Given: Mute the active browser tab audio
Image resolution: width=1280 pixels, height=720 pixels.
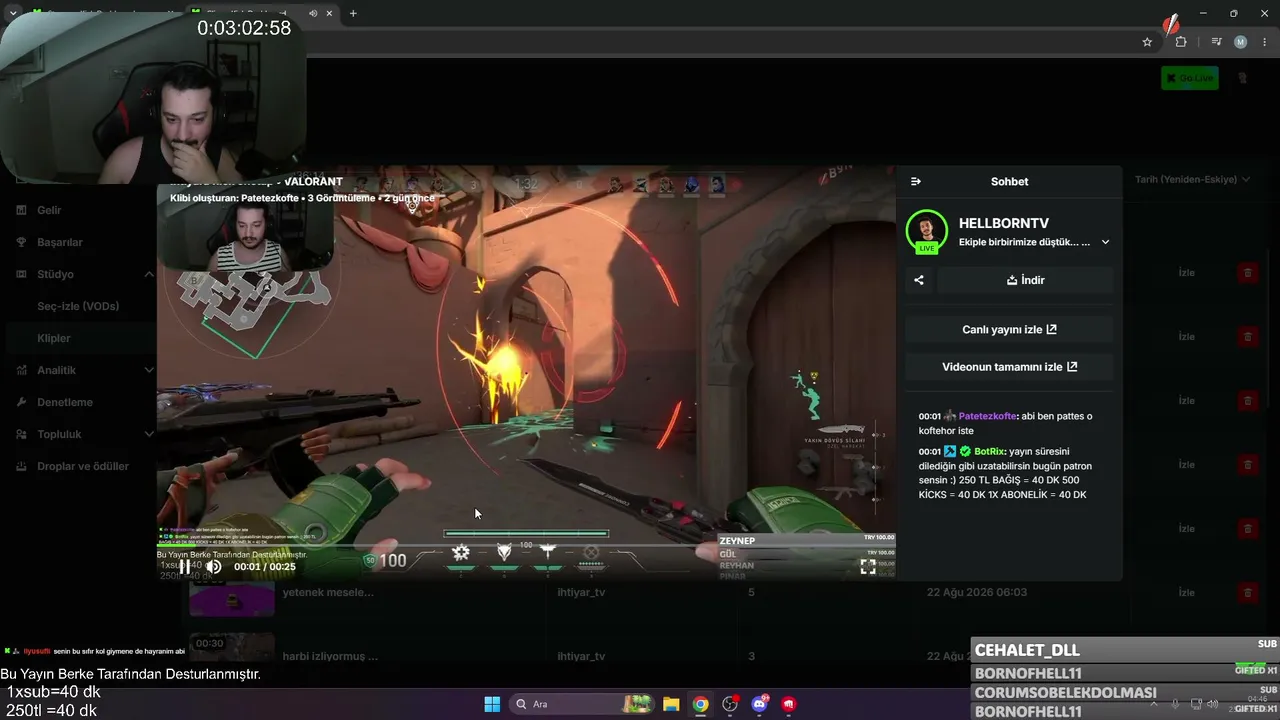Looking at the screenshot, I should tap(313, 13).
